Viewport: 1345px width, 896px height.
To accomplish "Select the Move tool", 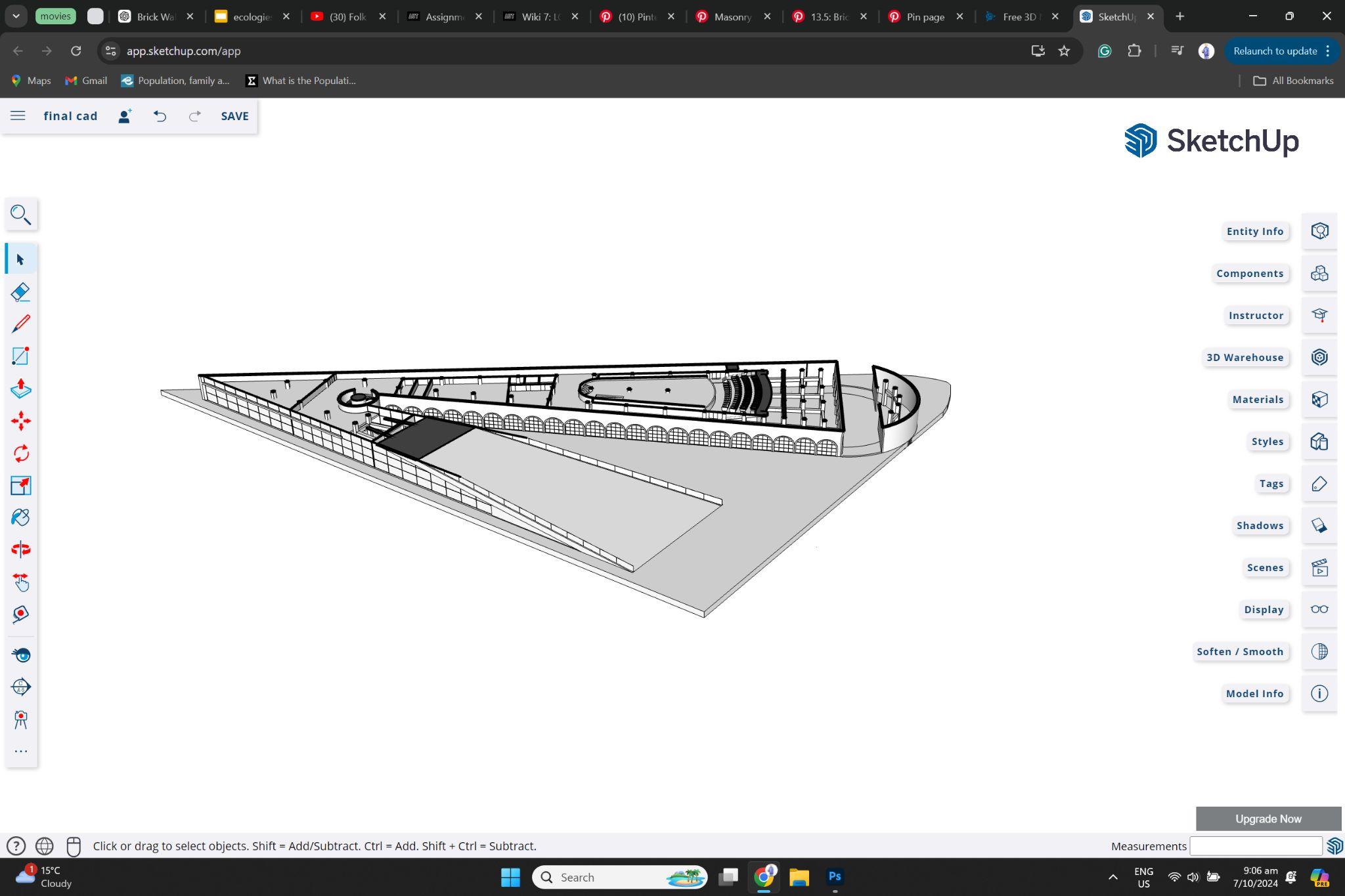I will [20, 421].
